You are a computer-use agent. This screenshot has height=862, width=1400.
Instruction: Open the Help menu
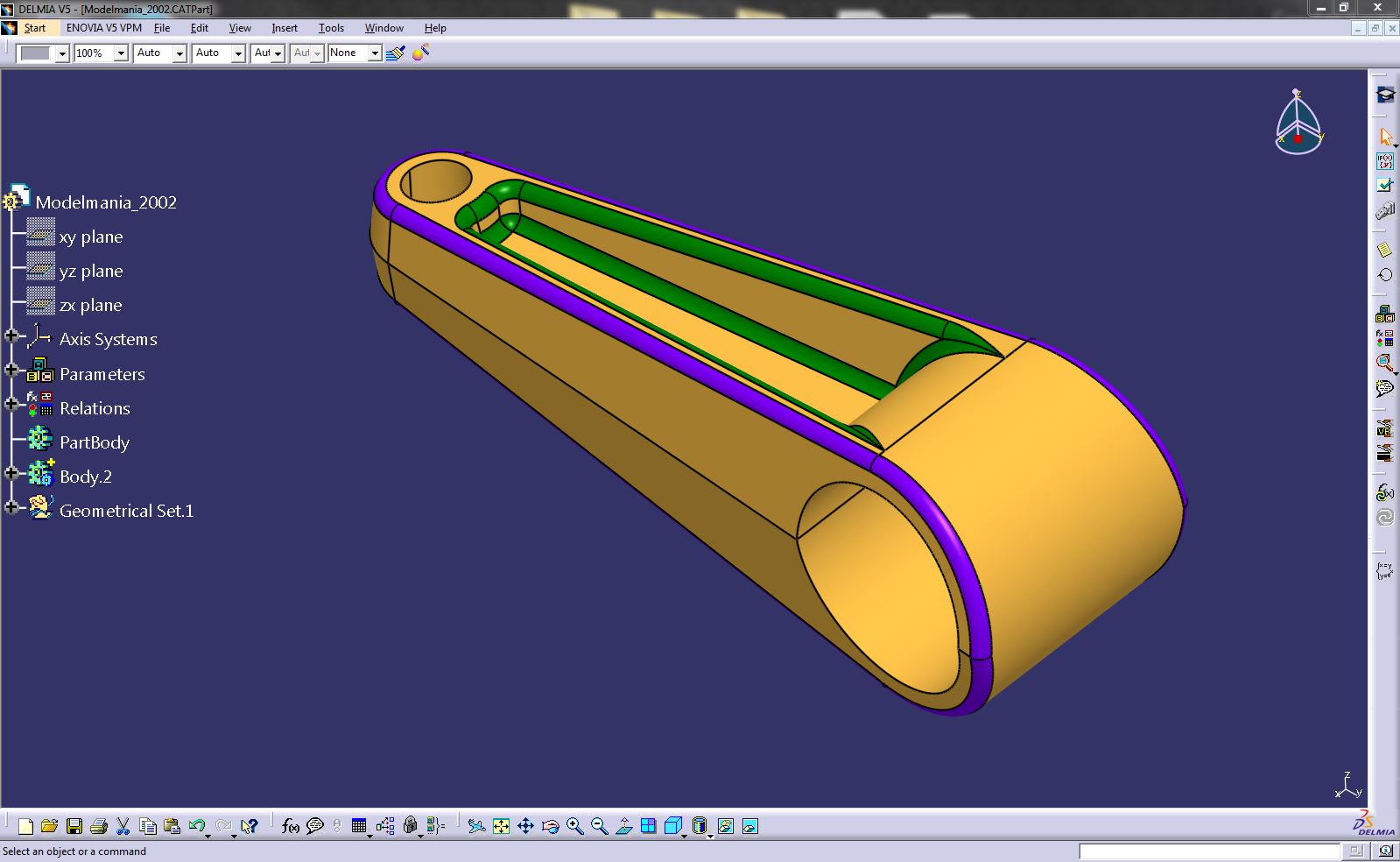tap(435, 28)
